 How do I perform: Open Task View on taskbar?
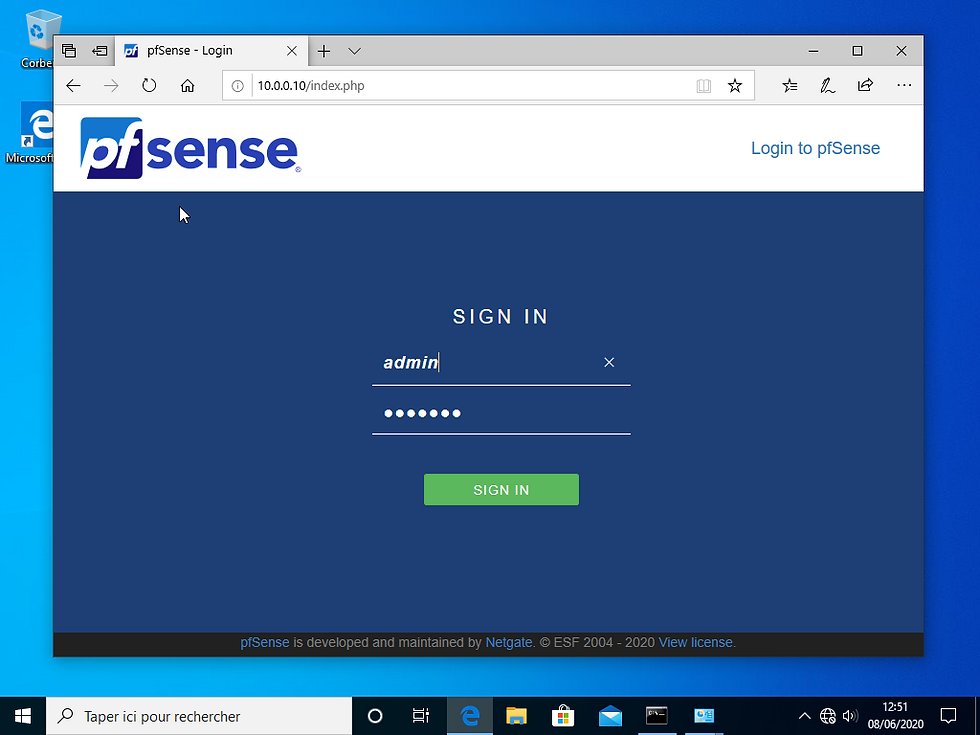pyautogui.click(x=421, y=716)
